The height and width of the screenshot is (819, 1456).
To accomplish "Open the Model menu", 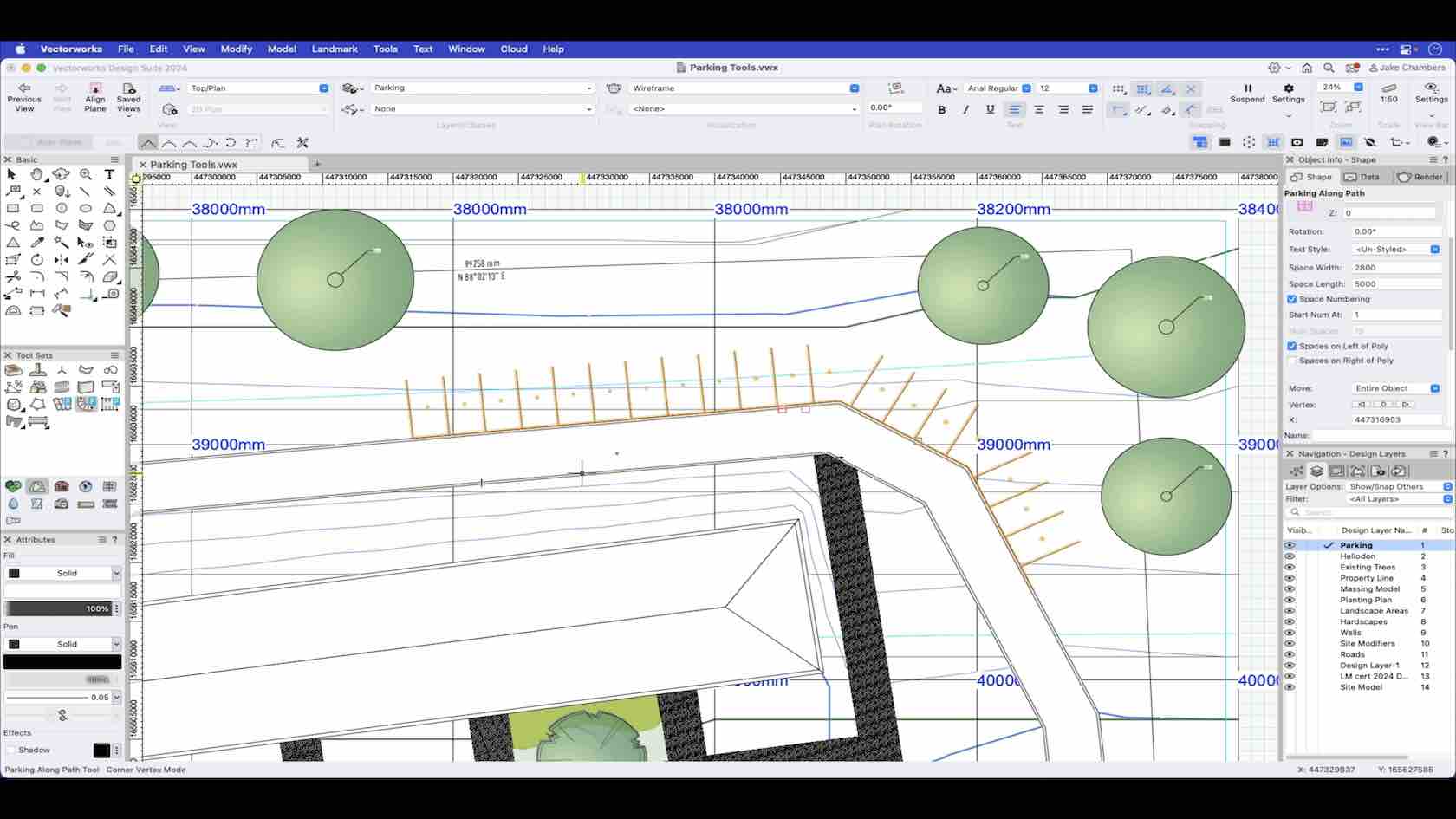I will pos(282,49).
